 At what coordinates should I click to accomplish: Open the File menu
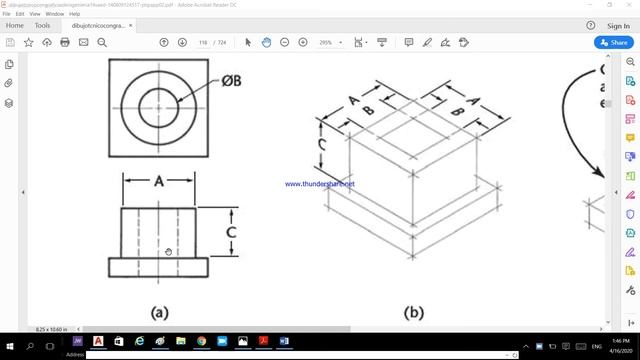(x=7, y=14)
